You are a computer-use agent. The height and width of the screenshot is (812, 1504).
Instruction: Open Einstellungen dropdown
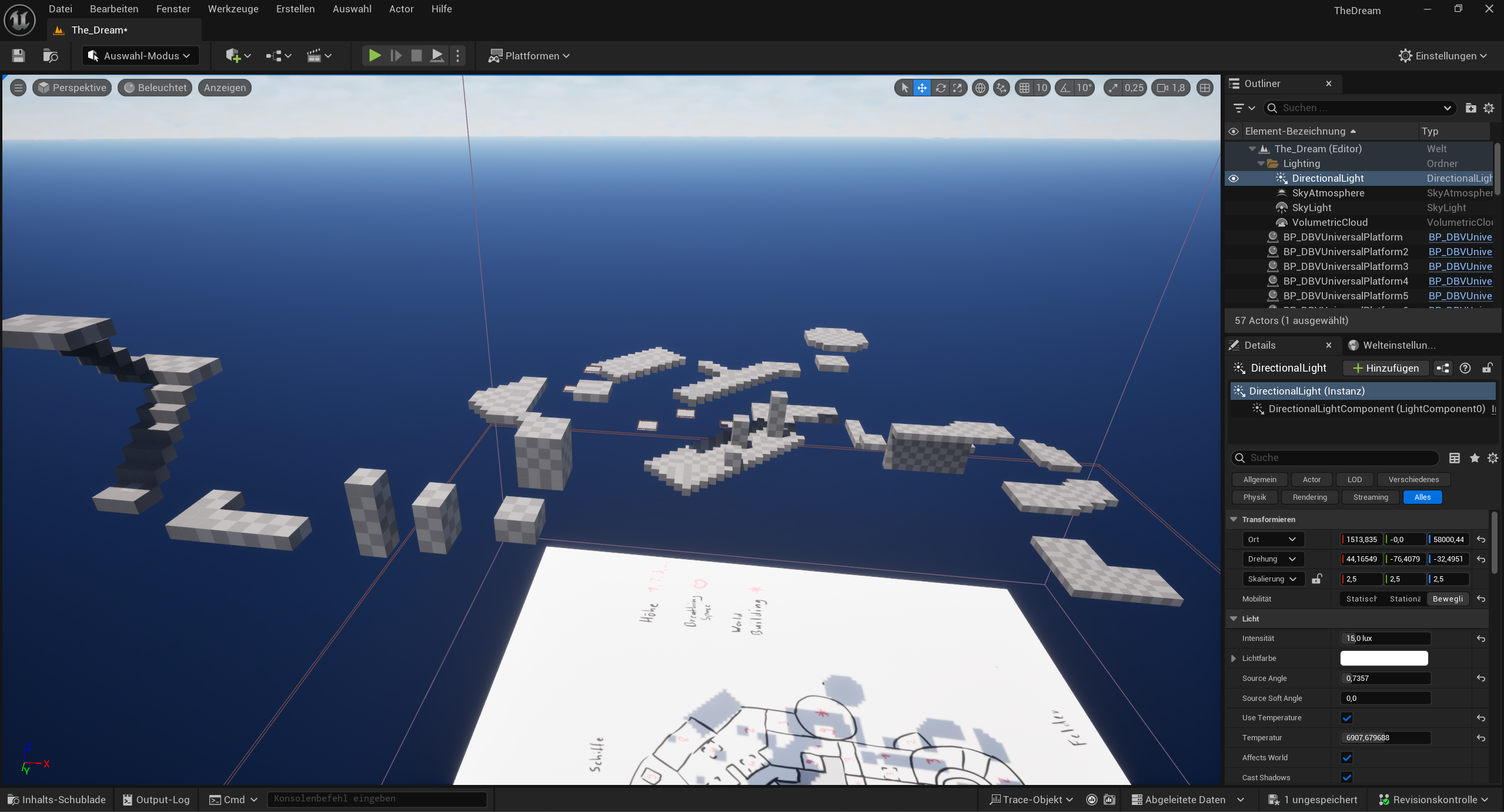(x=1443, y=56)
